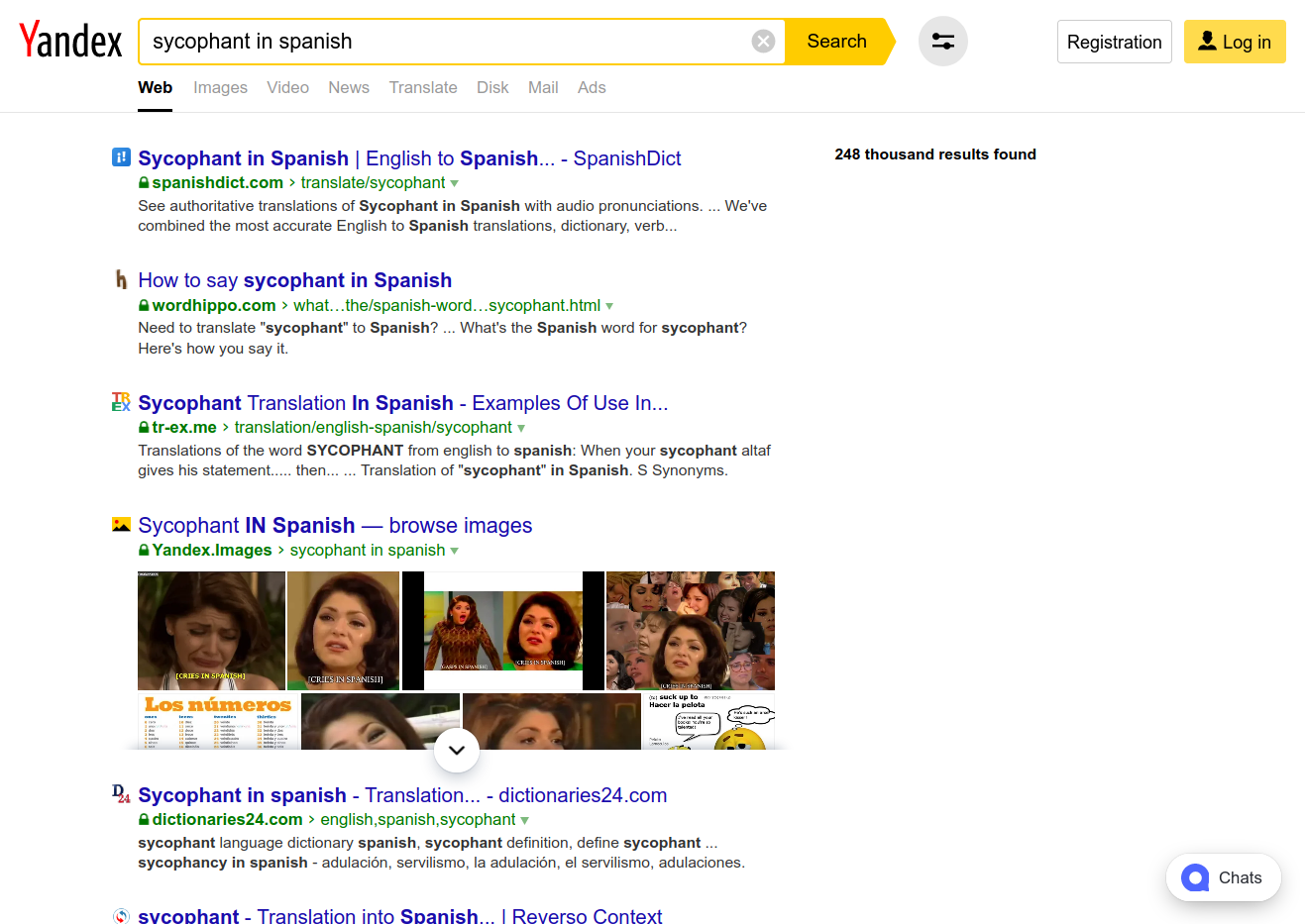Click the spanishdict.com domain link

(x=217, y=183)
